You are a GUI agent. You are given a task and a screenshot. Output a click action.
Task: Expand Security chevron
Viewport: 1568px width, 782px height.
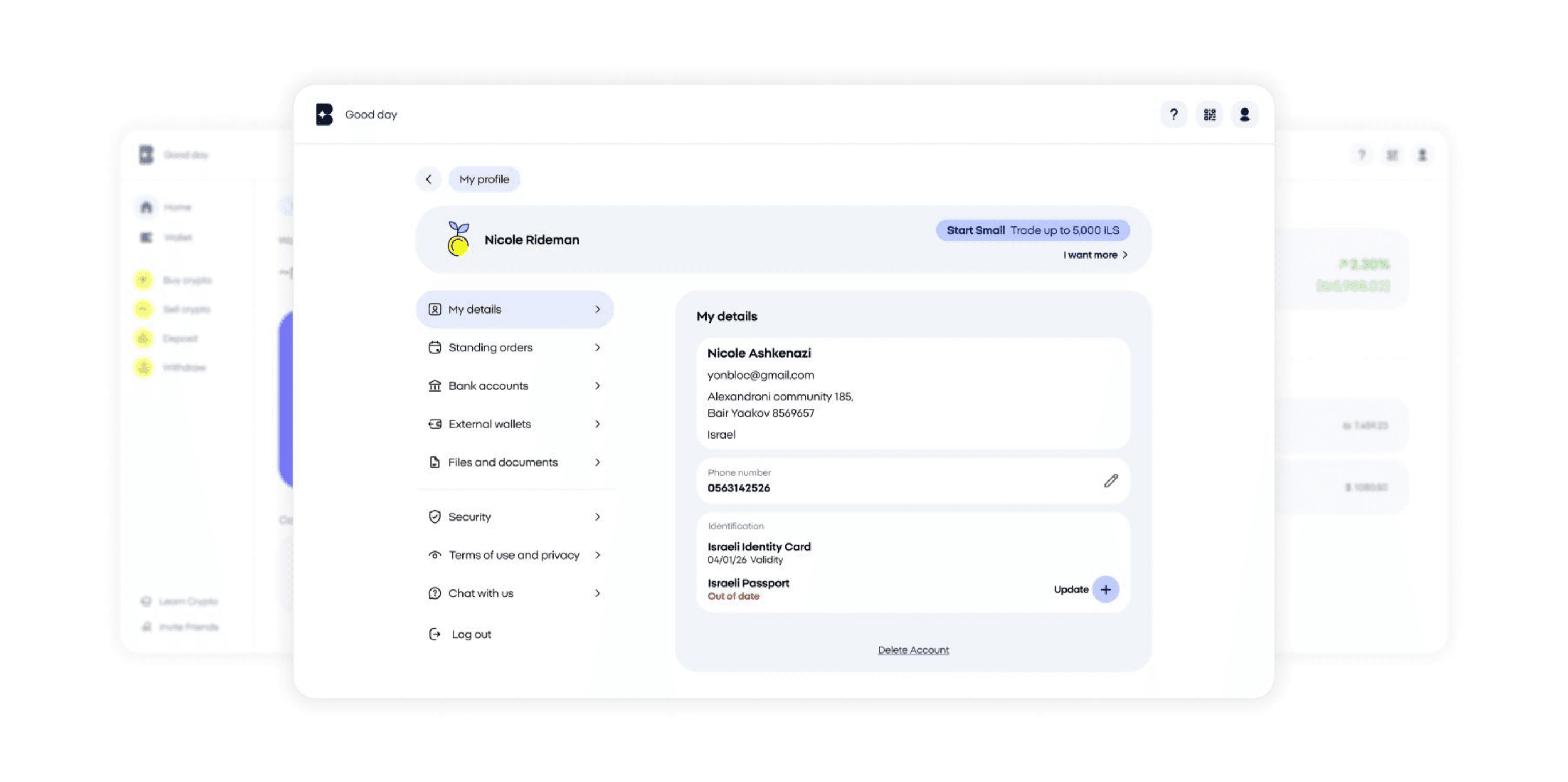597,517
